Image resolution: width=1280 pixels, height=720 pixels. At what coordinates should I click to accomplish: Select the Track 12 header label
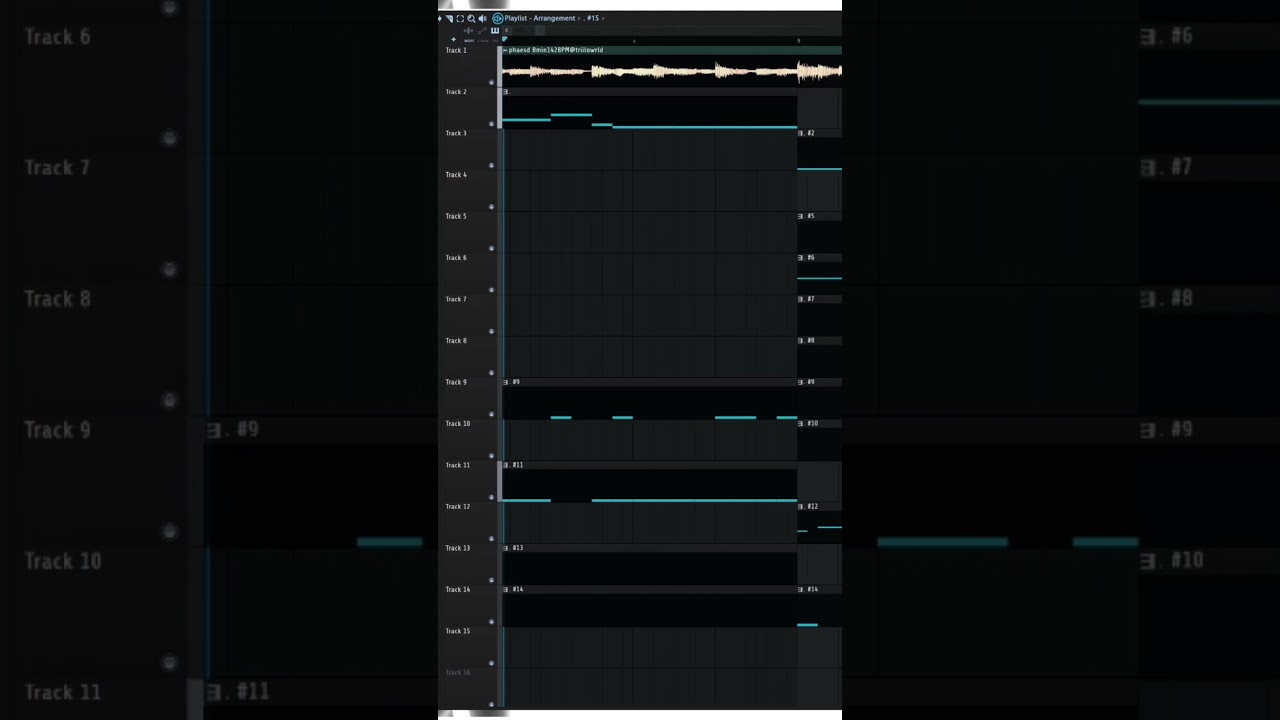[x=458, y=507]
